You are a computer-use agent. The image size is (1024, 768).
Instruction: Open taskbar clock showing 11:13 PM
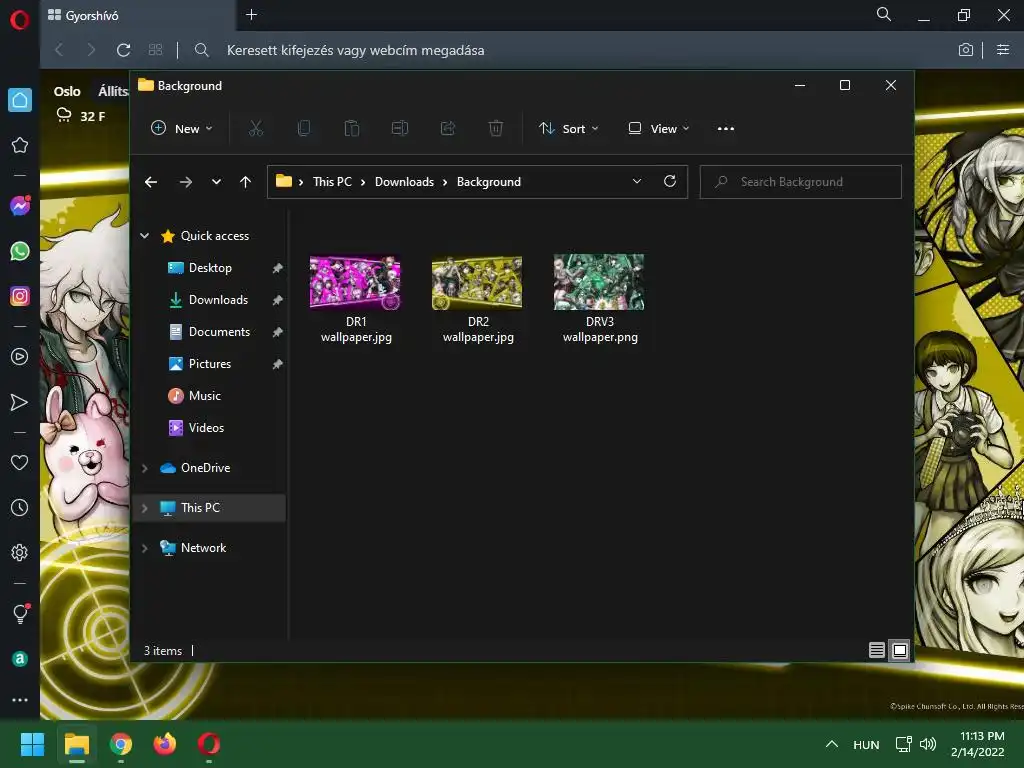[978, 744]
